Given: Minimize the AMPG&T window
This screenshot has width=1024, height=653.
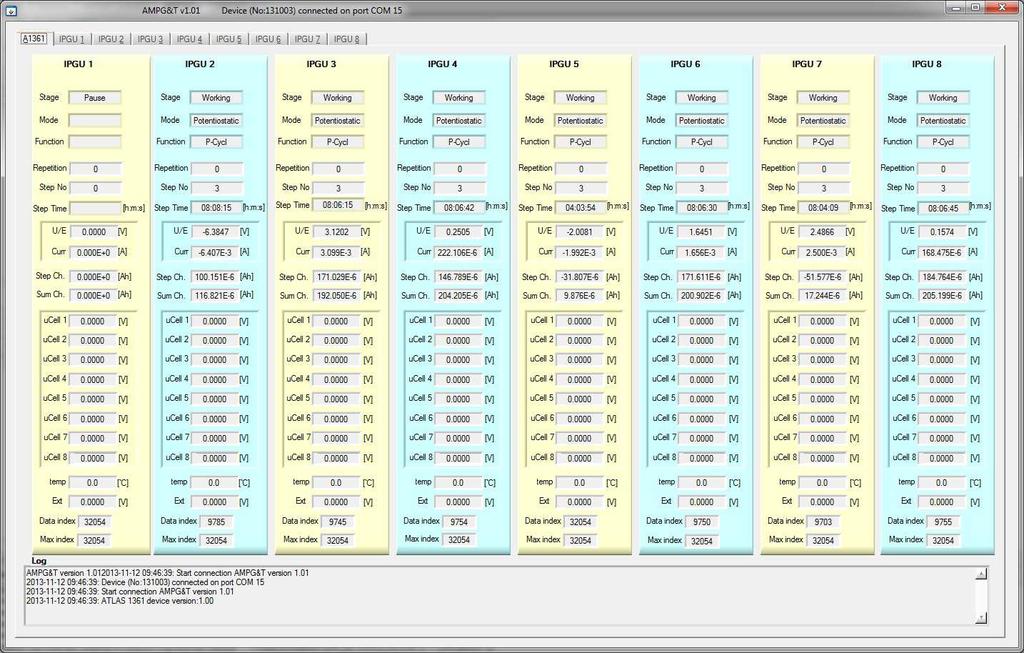Looking at the screenshot, I should coord(956,7).
